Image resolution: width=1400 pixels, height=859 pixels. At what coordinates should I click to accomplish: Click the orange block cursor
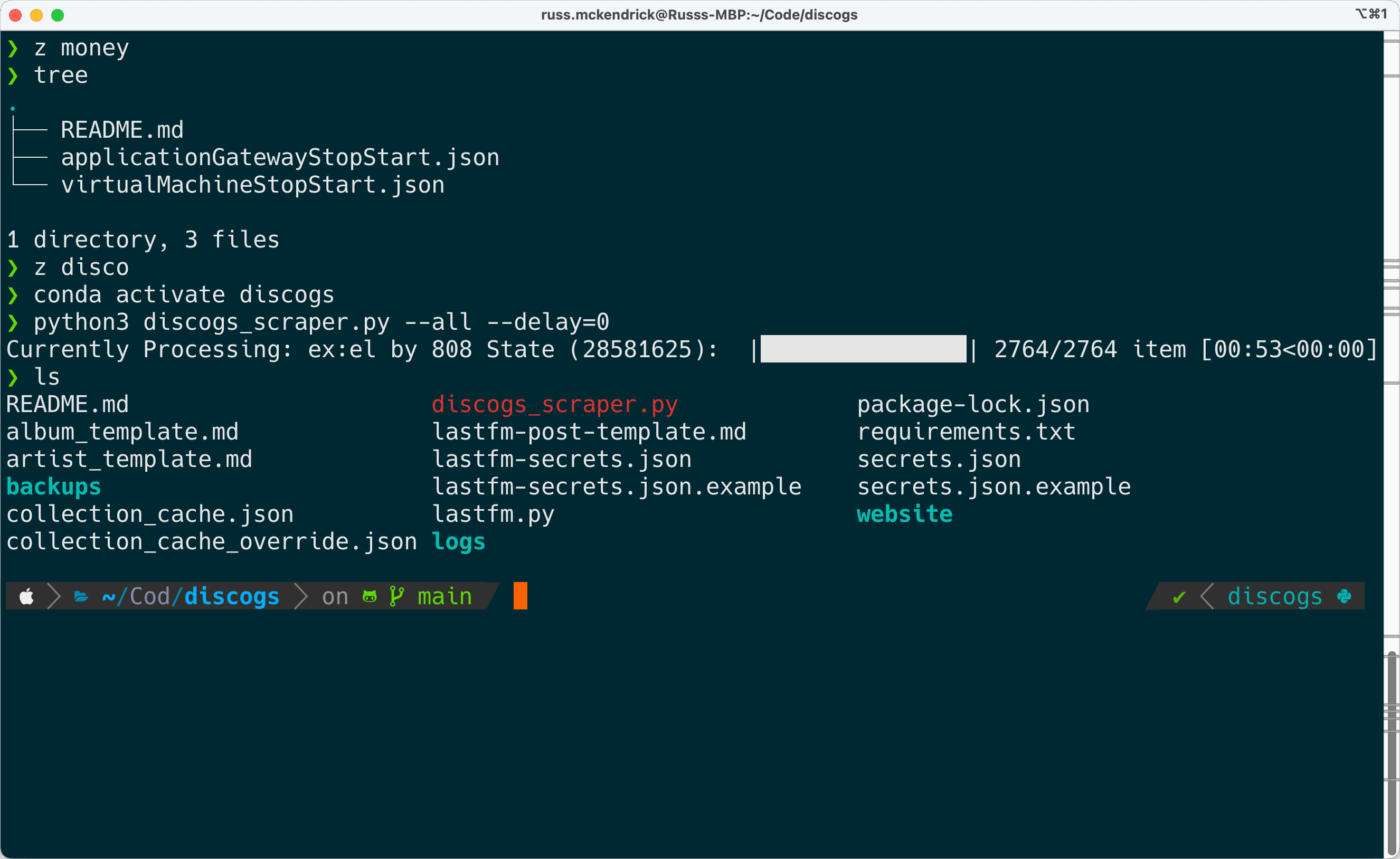click(x=520, y=596)
